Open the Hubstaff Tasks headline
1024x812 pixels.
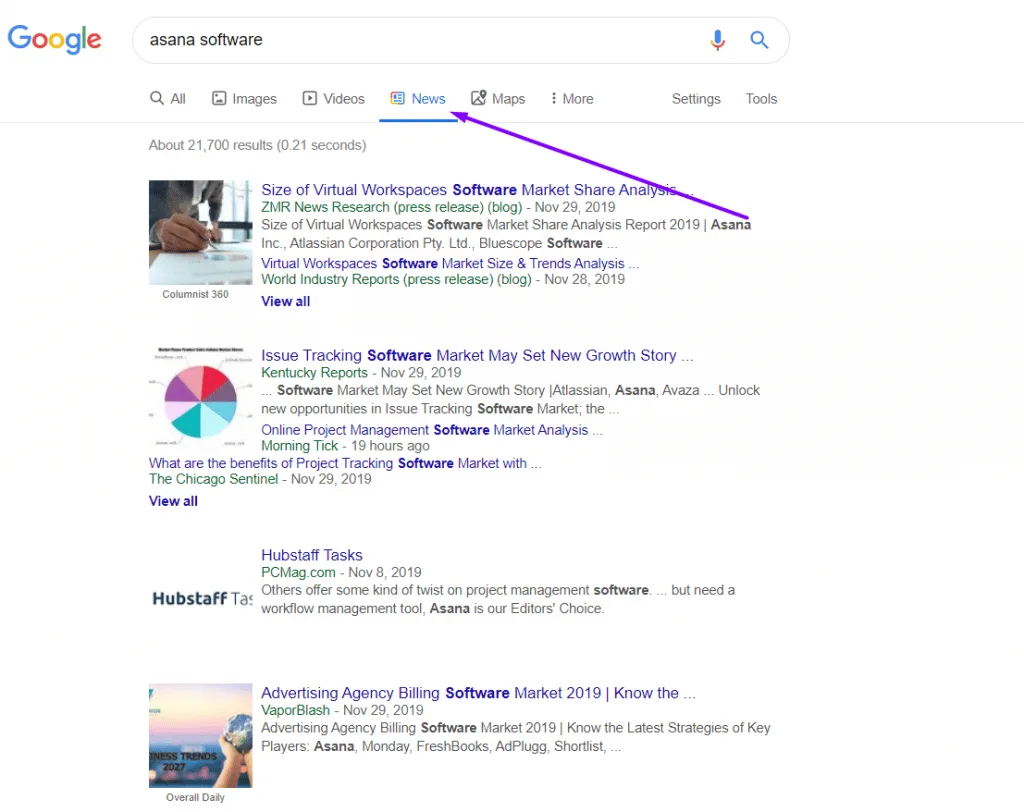click(x=312, y=555)
